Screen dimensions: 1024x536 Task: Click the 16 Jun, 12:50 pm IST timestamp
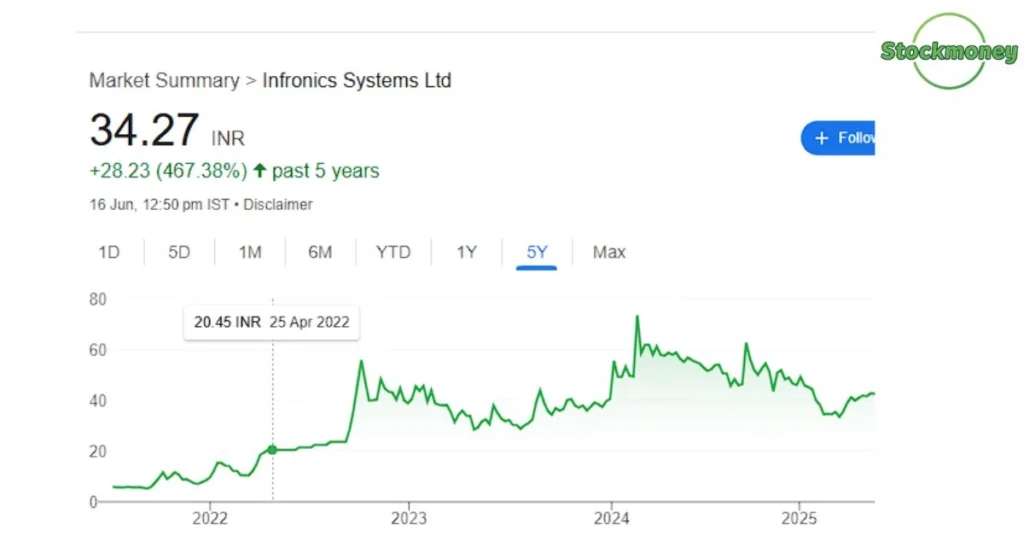click(159, 204)
